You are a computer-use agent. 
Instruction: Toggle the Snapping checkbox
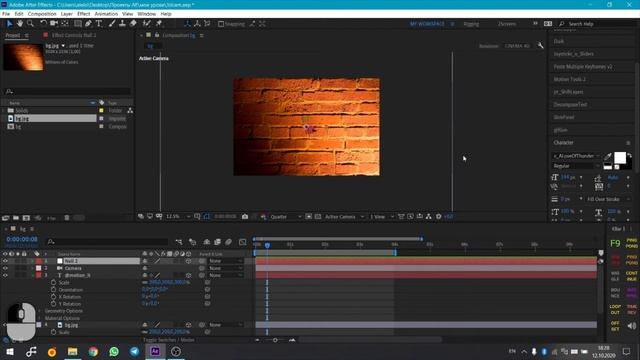tap(221, 24)
